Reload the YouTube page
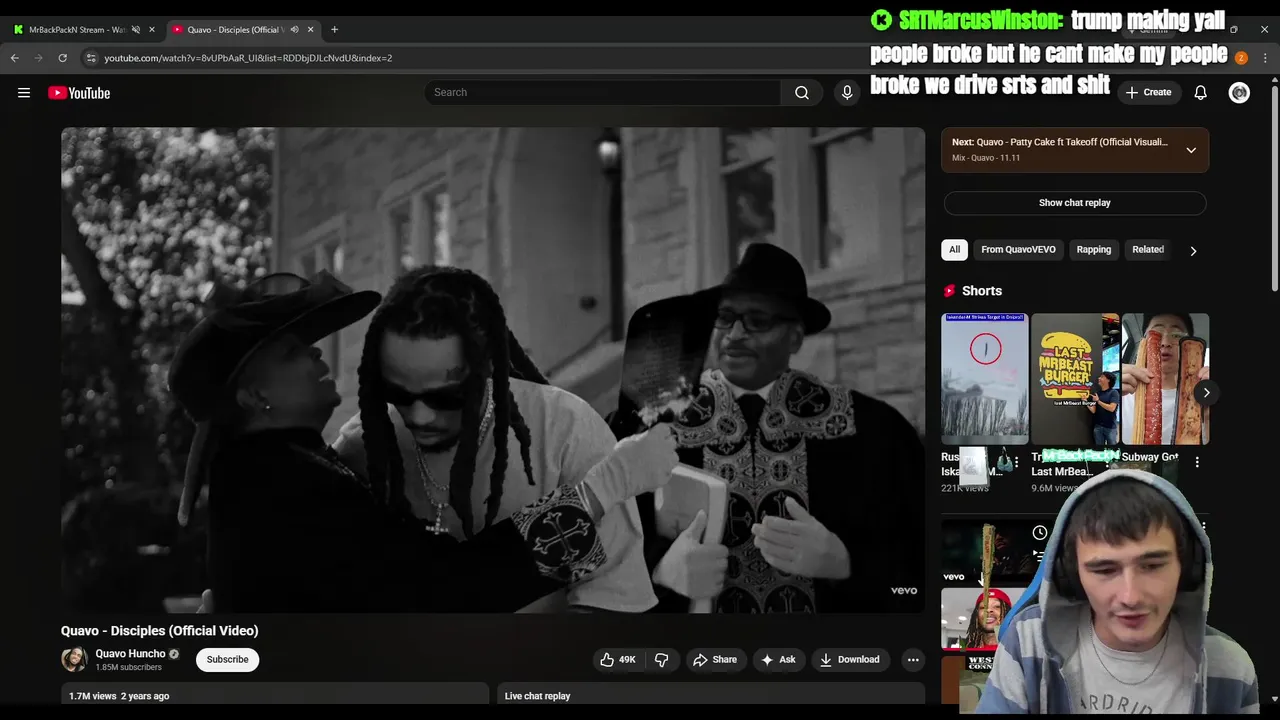 (62, 58)
